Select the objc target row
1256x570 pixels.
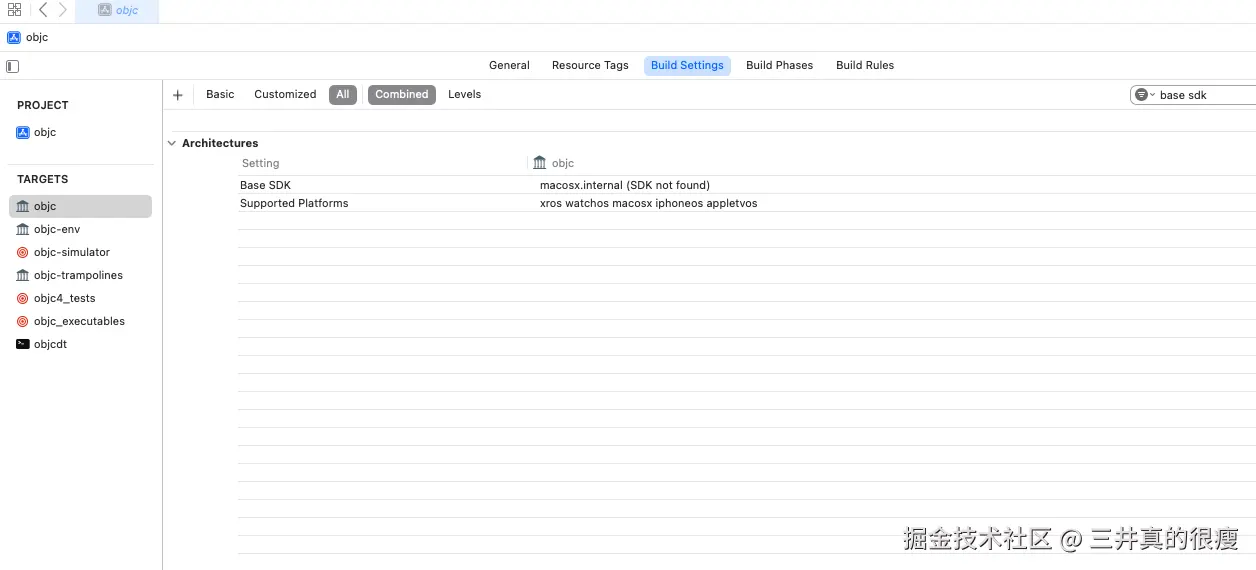click(80, 206)
